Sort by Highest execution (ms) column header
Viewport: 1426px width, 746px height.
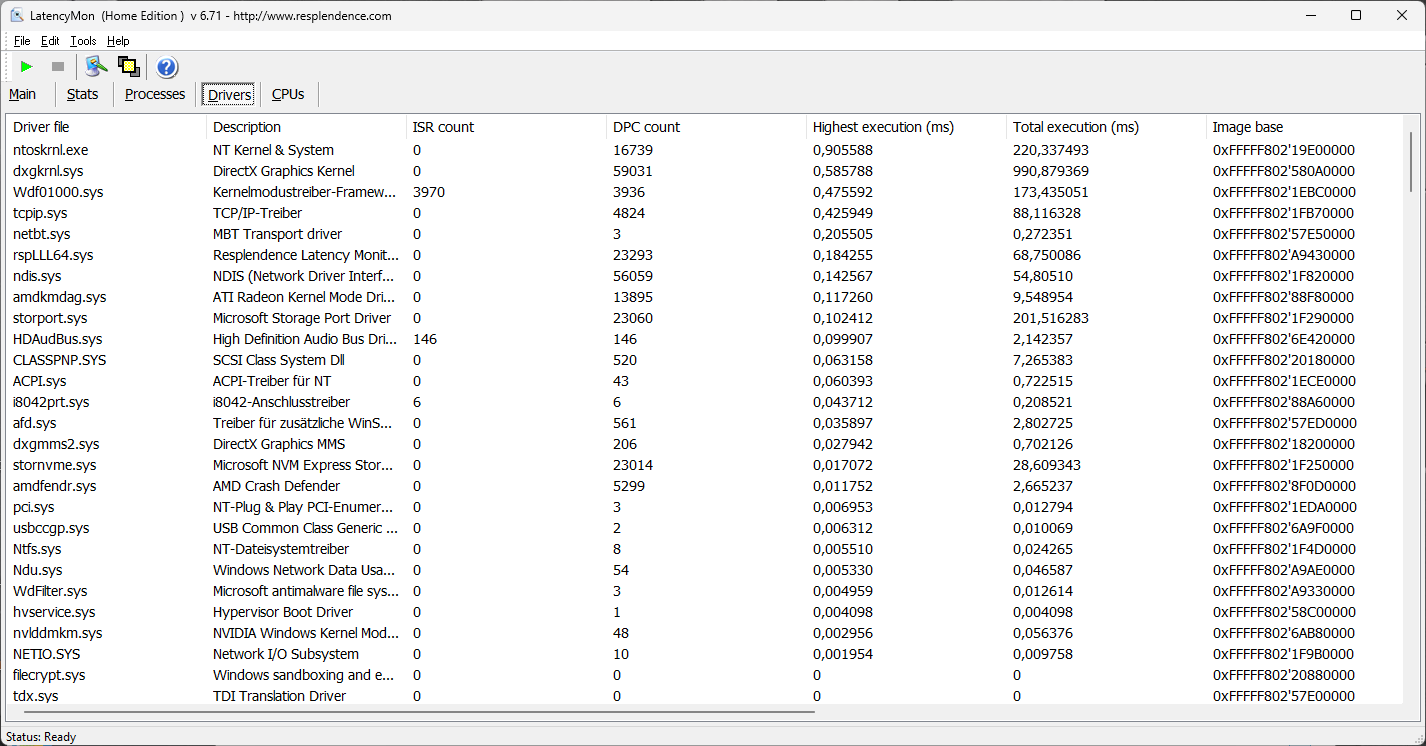click(x=883, y=127)
